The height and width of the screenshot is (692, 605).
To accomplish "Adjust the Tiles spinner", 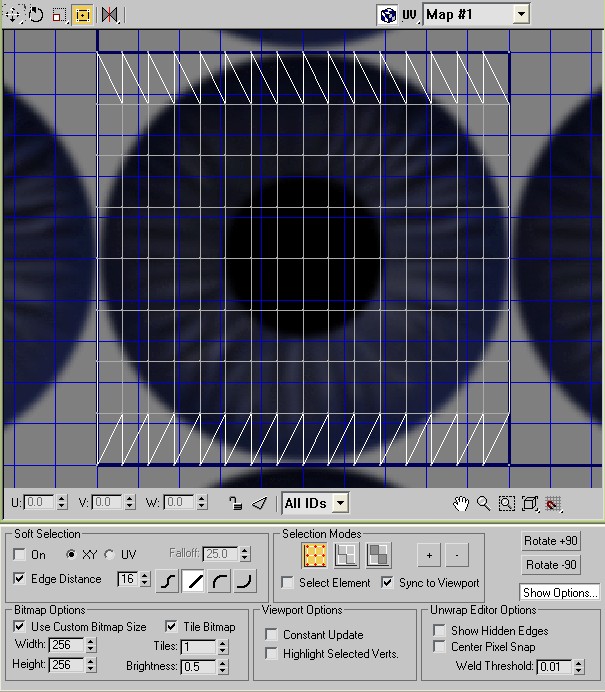I will click(222, 647).
